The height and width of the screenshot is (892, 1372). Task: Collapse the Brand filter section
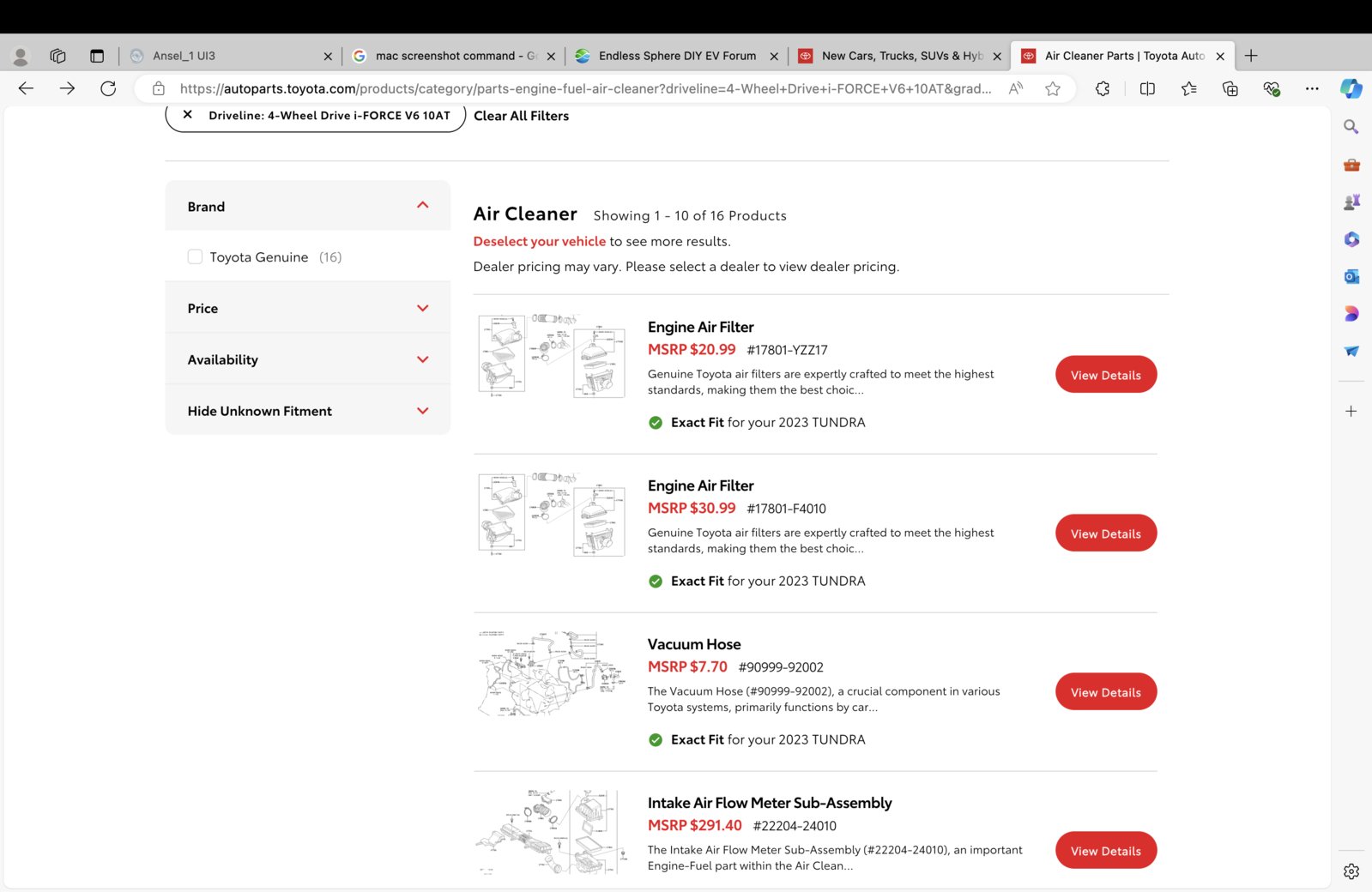pyautogui.click(x=307, y=206)
